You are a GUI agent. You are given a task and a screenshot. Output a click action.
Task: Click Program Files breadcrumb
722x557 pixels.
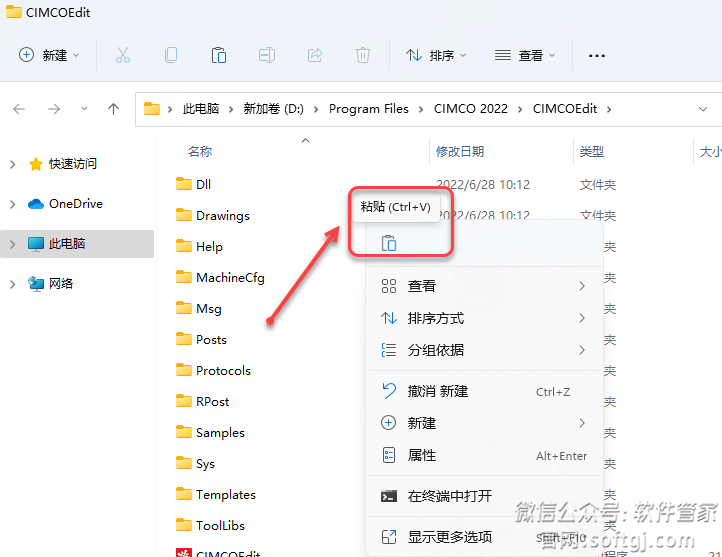368,109
